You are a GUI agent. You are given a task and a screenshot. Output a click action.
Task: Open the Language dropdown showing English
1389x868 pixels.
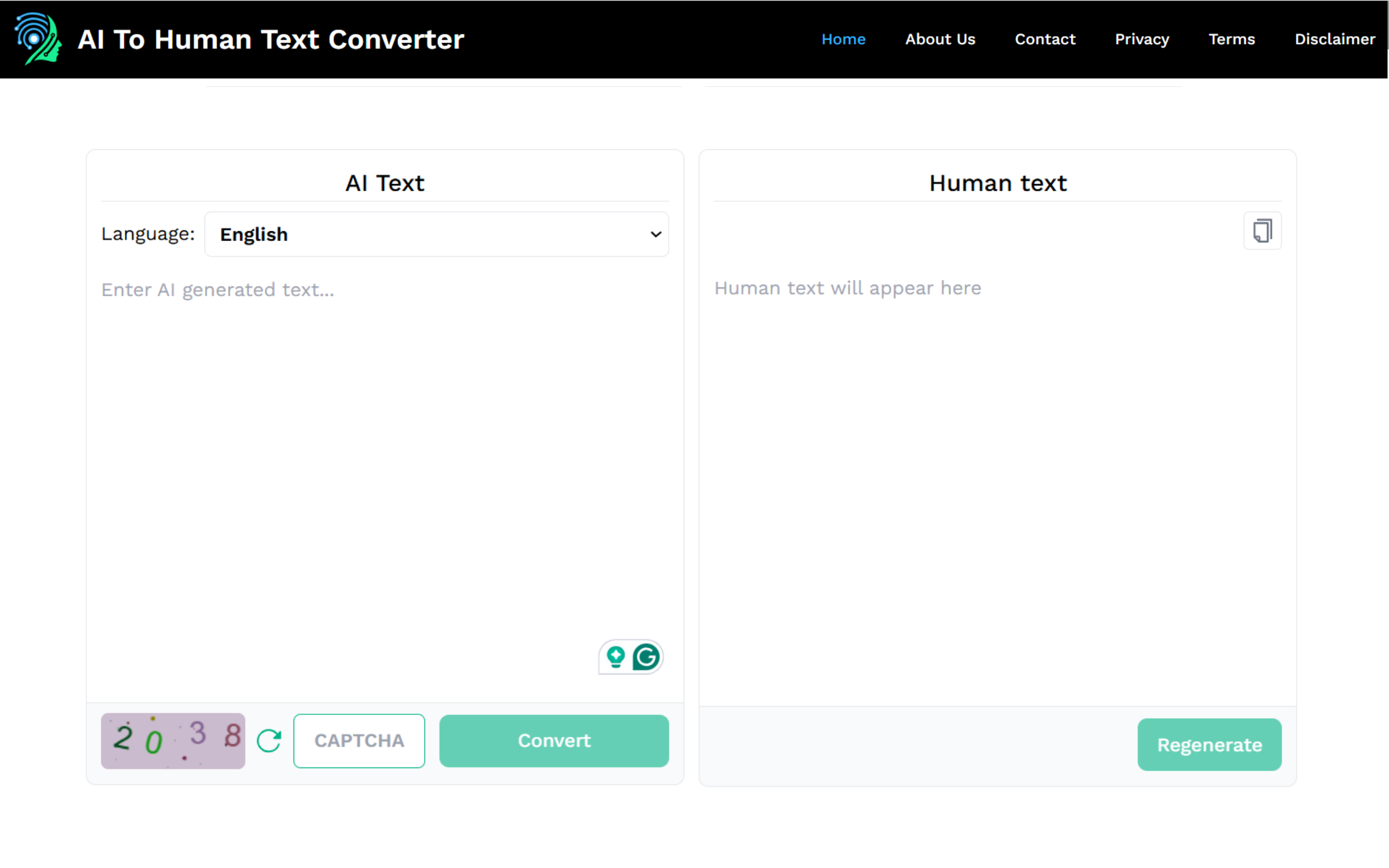[x=436, y=234]
